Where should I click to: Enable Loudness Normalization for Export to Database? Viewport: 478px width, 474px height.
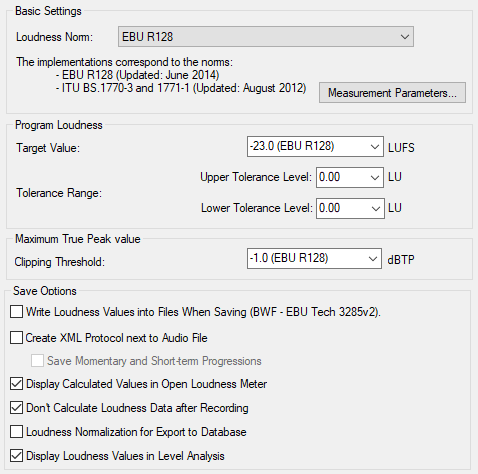click(16, 432)
